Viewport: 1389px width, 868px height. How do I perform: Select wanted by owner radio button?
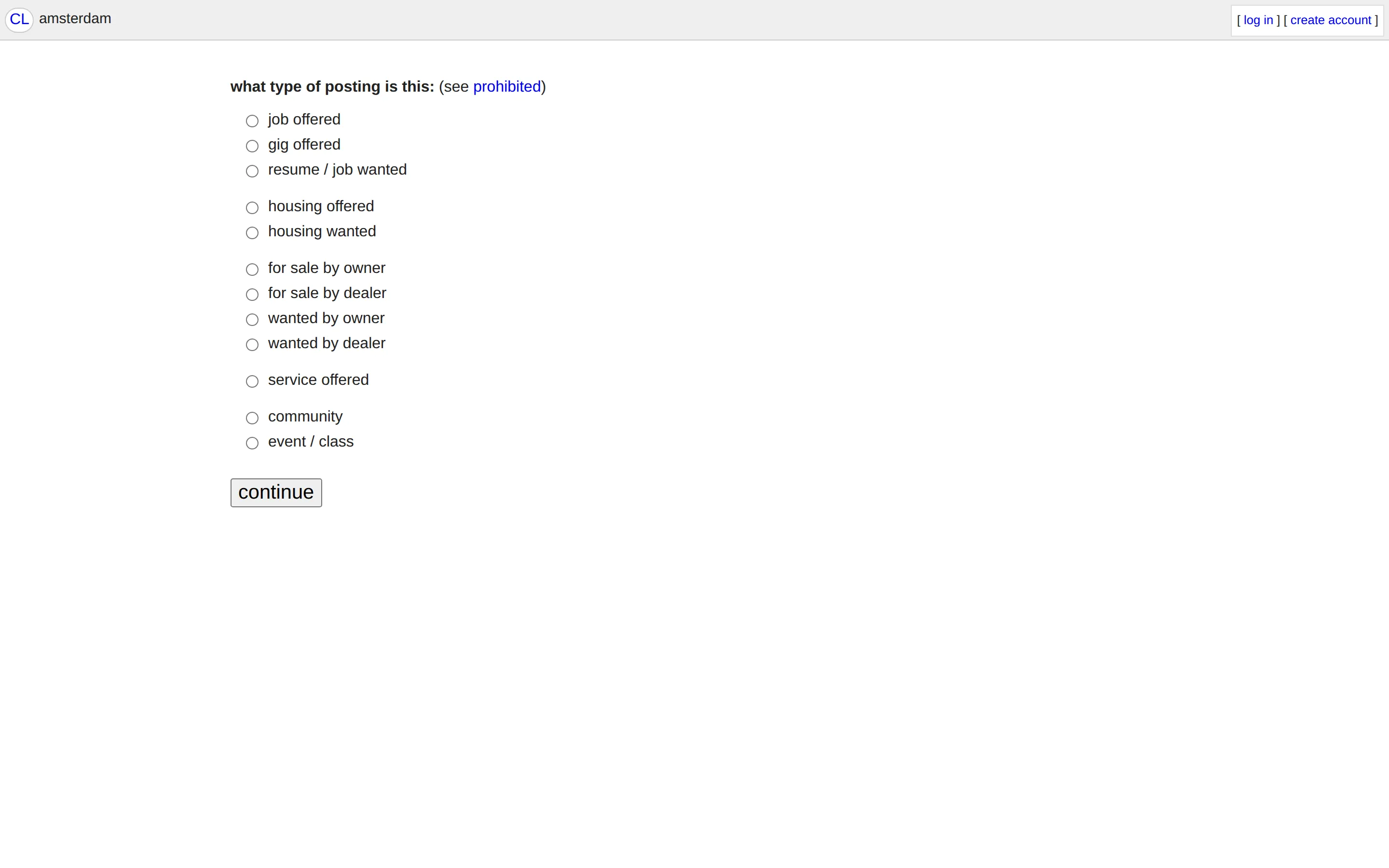click(x=252, y=319)
